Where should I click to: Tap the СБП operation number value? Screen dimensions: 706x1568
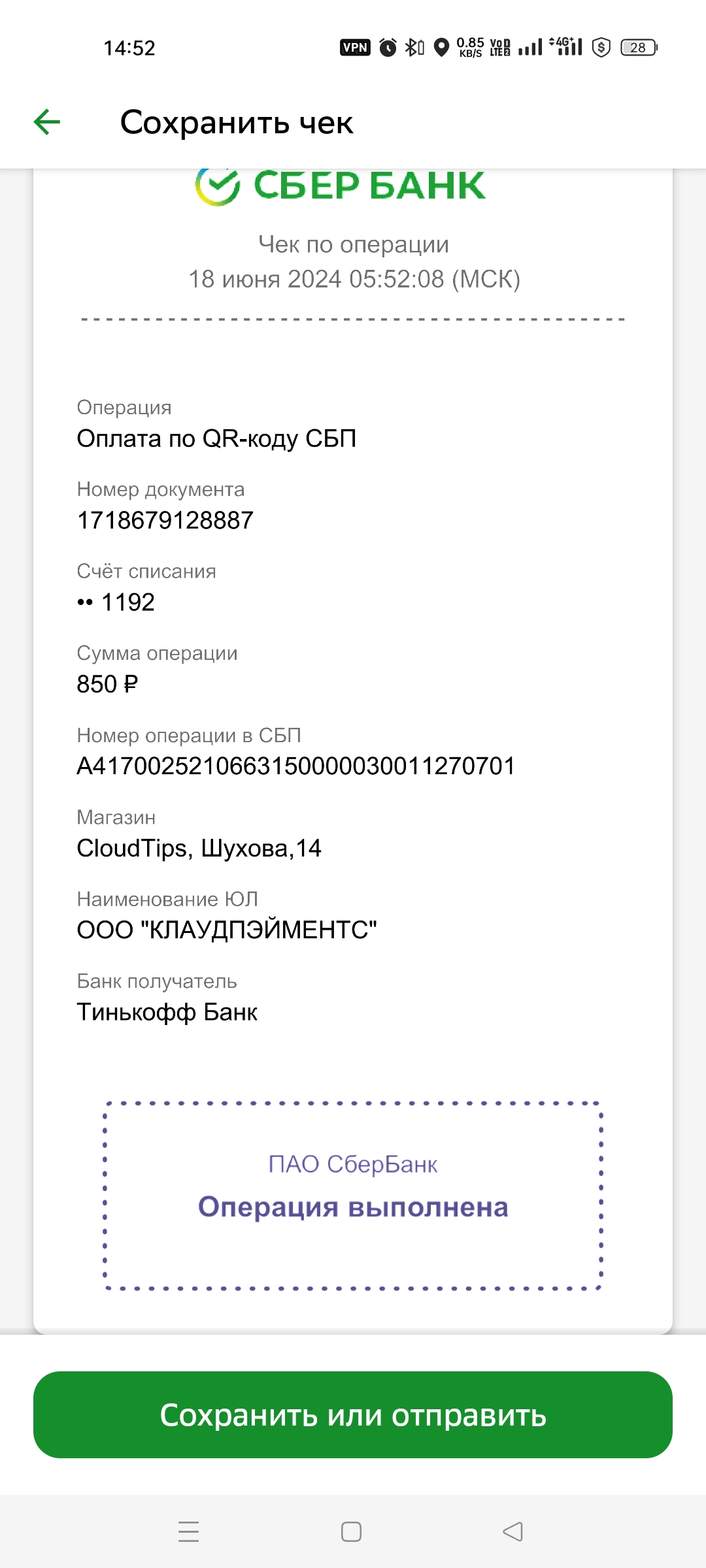coord(295,766)
